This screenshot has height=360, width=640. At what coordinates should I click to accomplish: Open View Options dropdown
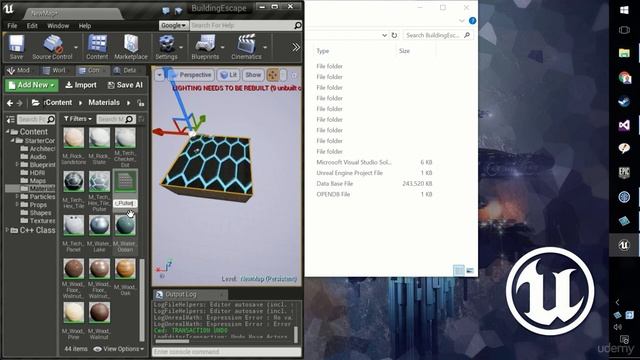pyautogui.click(x=119, y=349)
